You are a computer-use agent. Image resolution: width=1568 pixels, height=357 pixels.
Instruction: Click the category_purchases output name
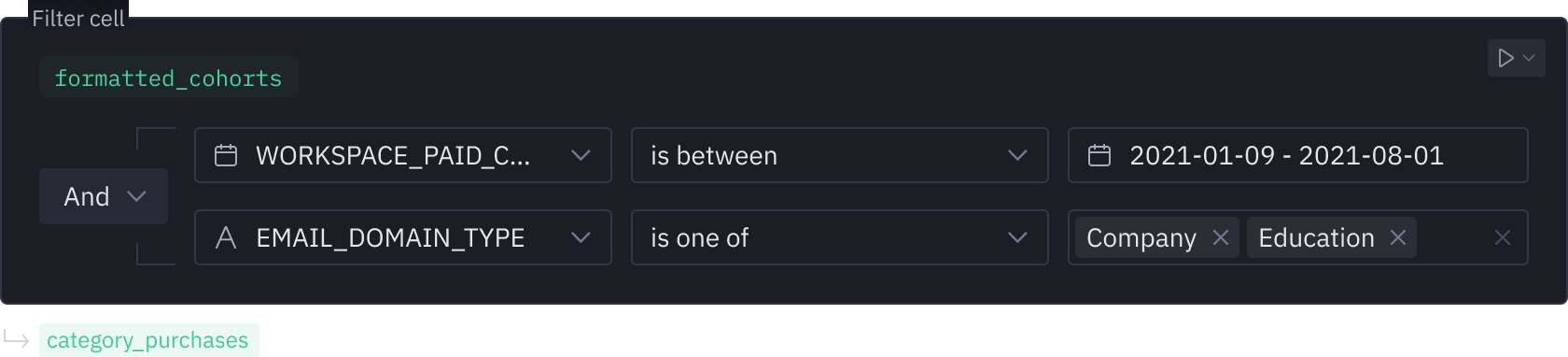pos(148,340)
